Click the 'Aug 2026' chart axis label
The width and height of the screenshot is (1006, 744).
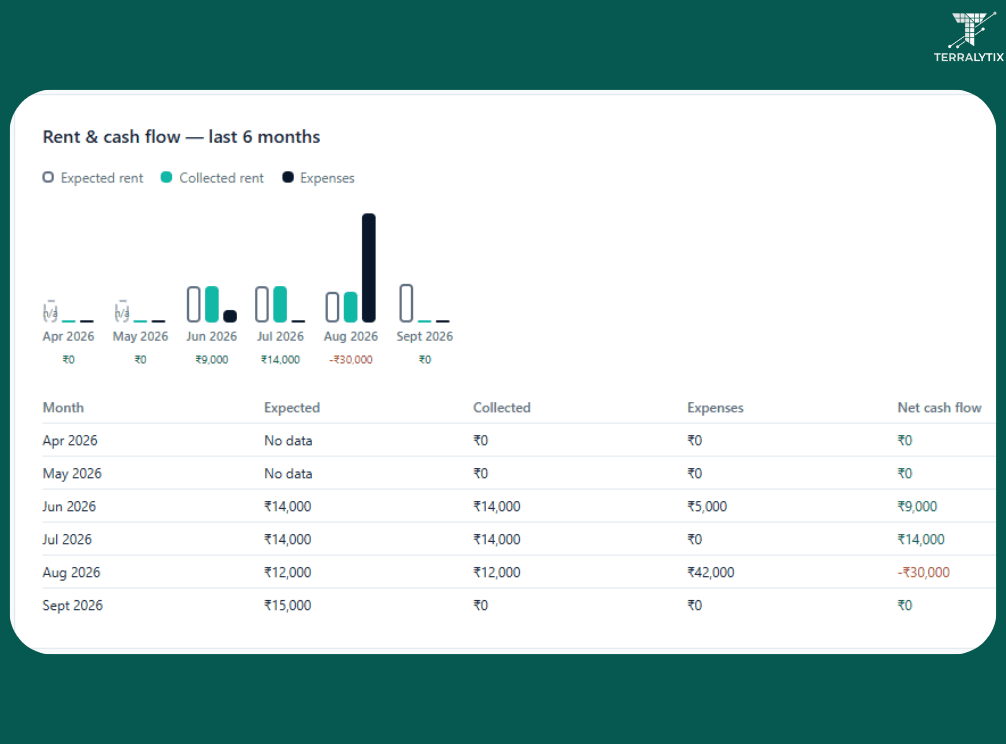[351, 336]
